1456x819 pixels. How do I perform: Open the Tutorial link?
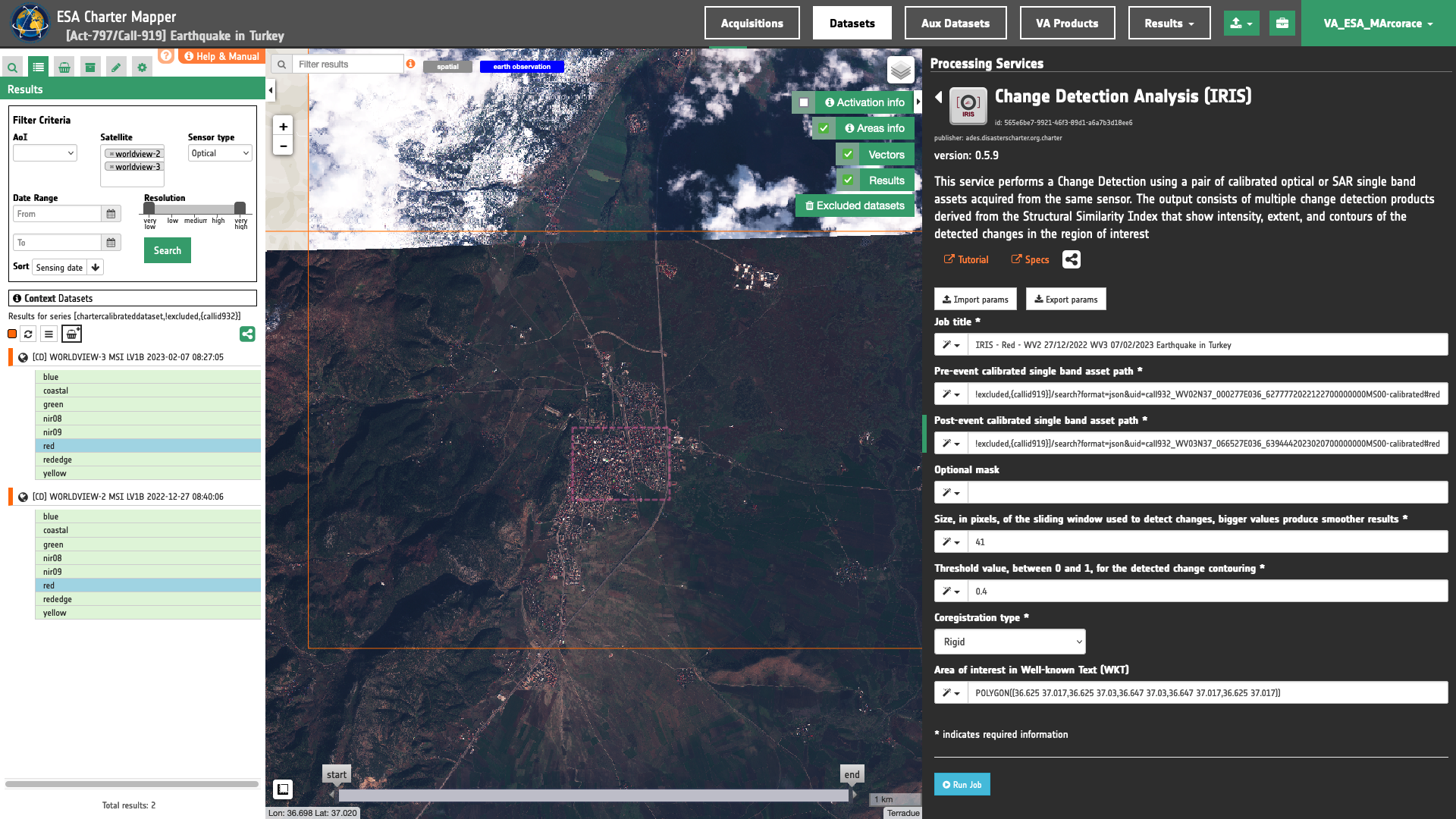[965, 259]
